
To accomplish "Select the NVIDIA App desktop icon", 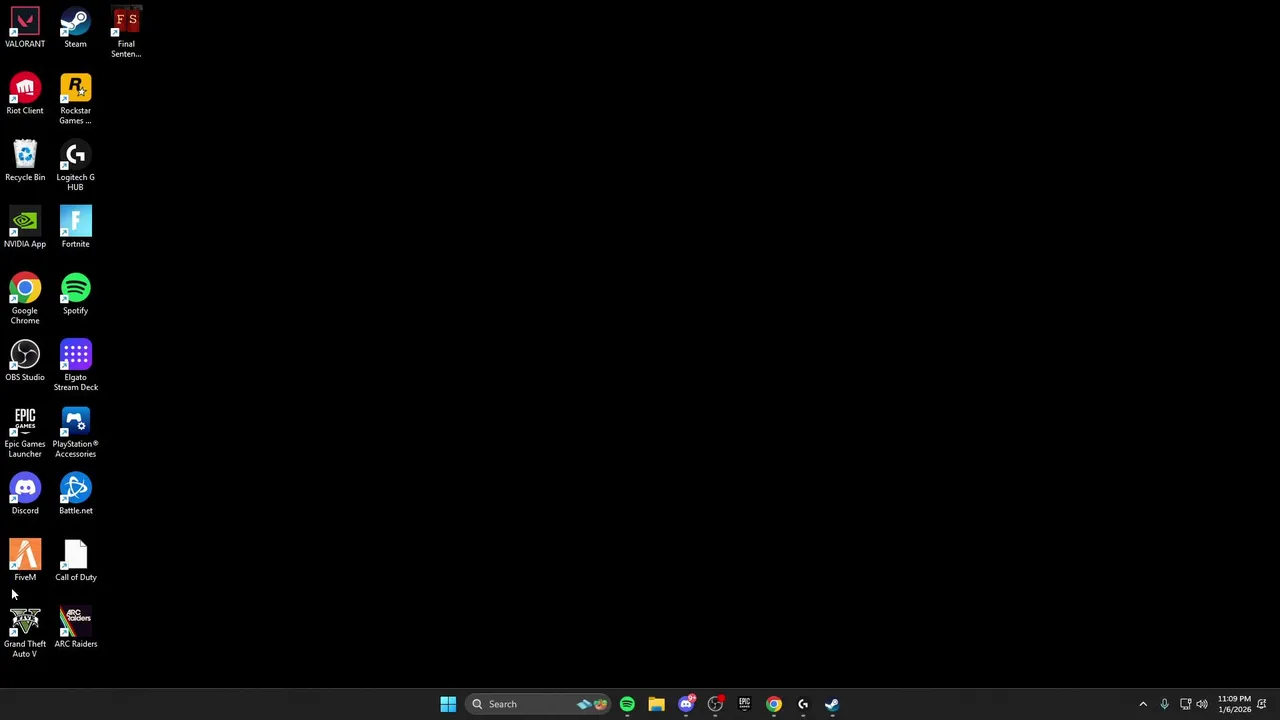I will point(25,229).
